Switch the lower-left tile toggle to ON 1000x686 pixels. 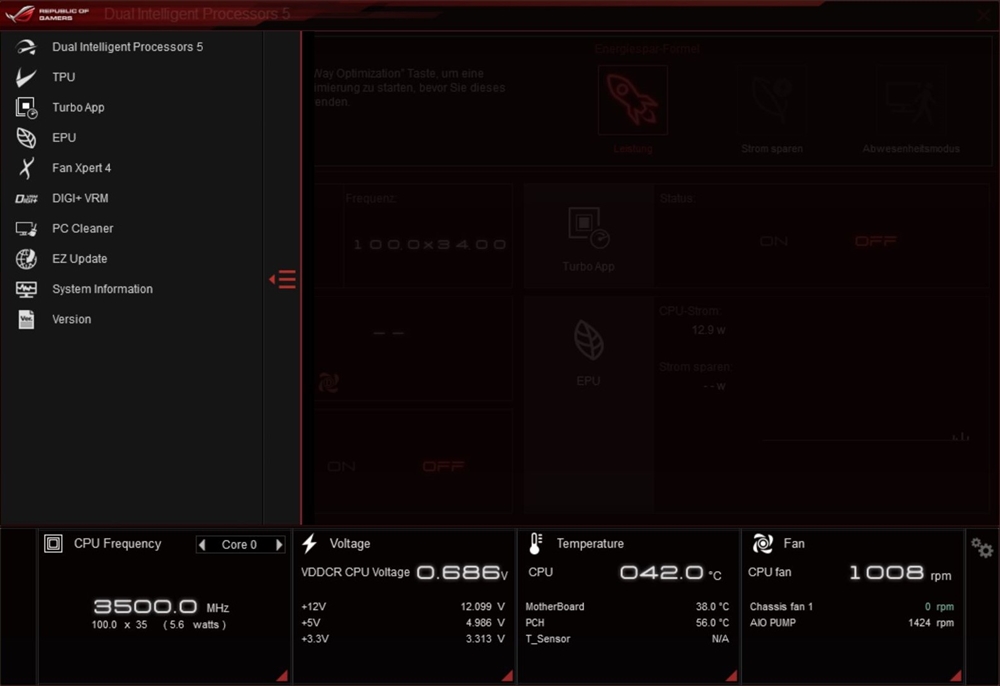click(341, 467)
